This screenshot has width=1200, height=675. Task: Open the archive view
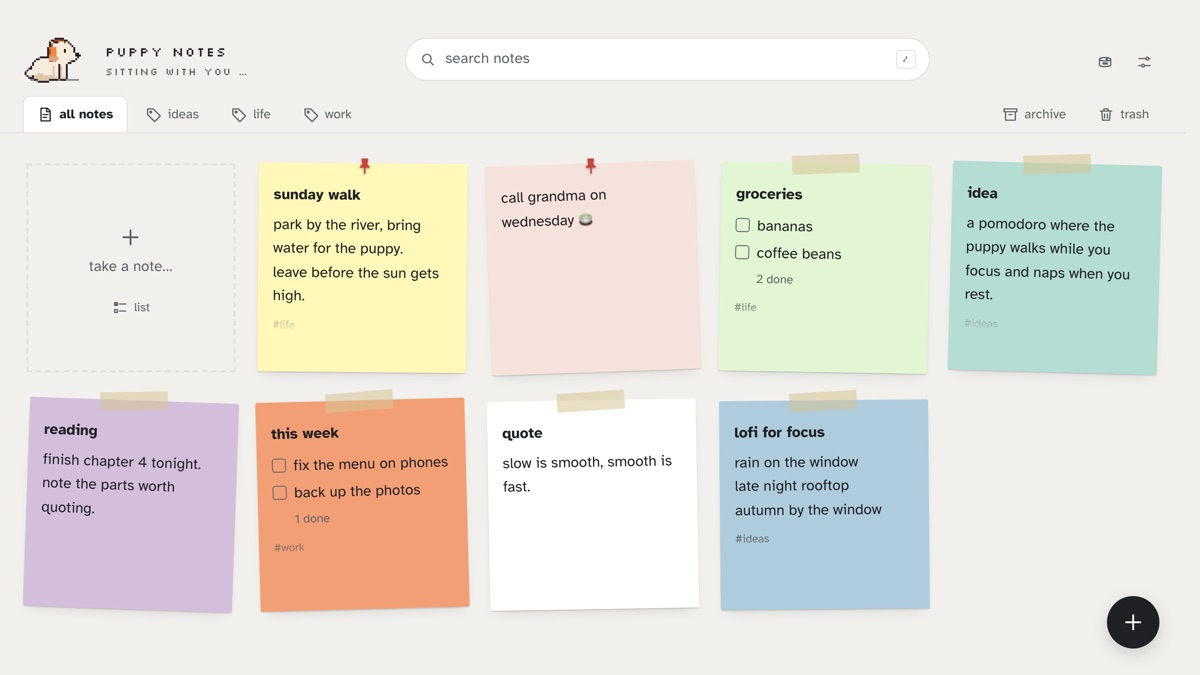tap(1034, 114)
